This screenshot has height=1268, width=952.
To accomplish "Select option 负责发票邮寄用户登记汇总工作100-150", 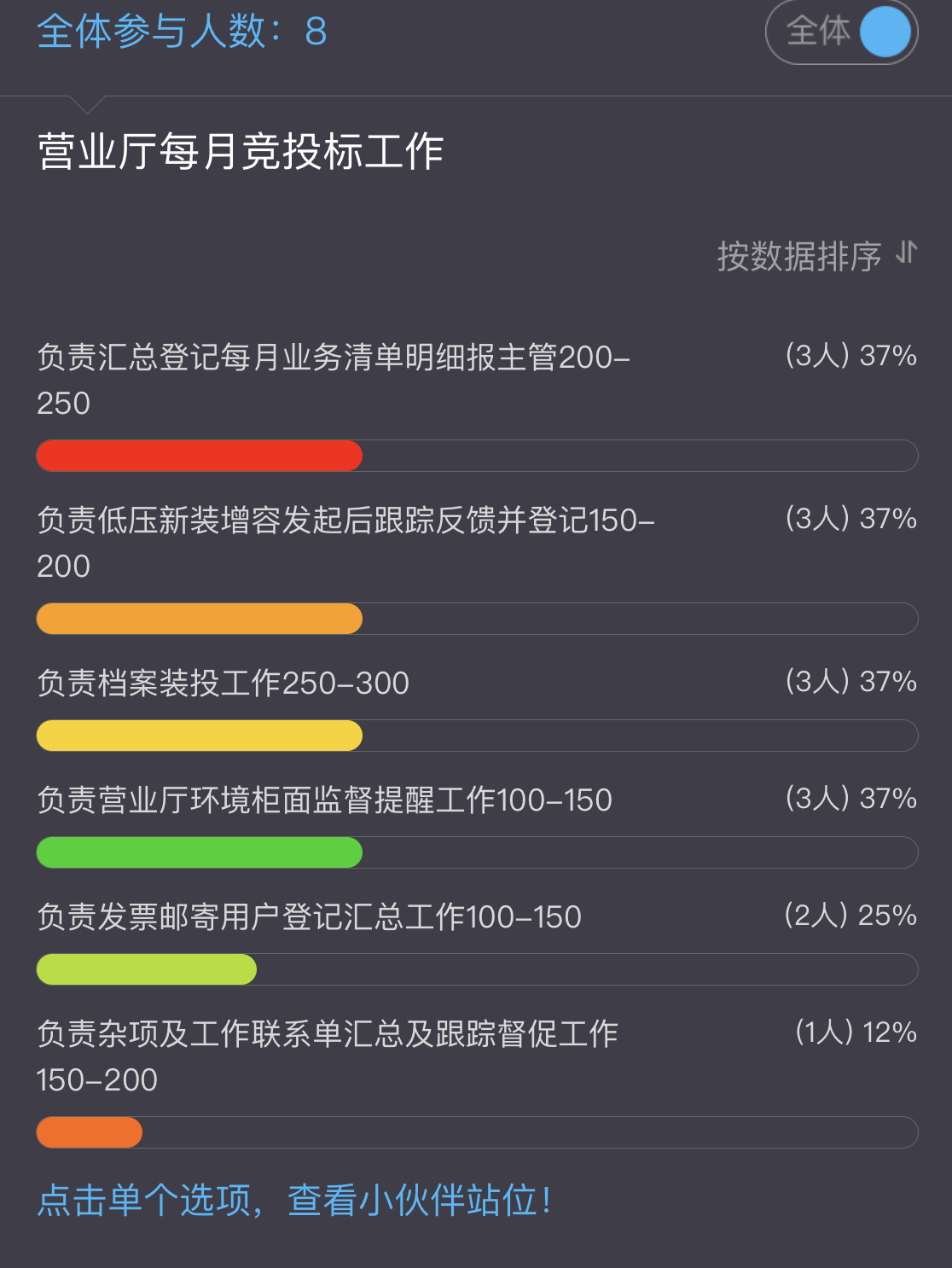I will click(309, 917).
